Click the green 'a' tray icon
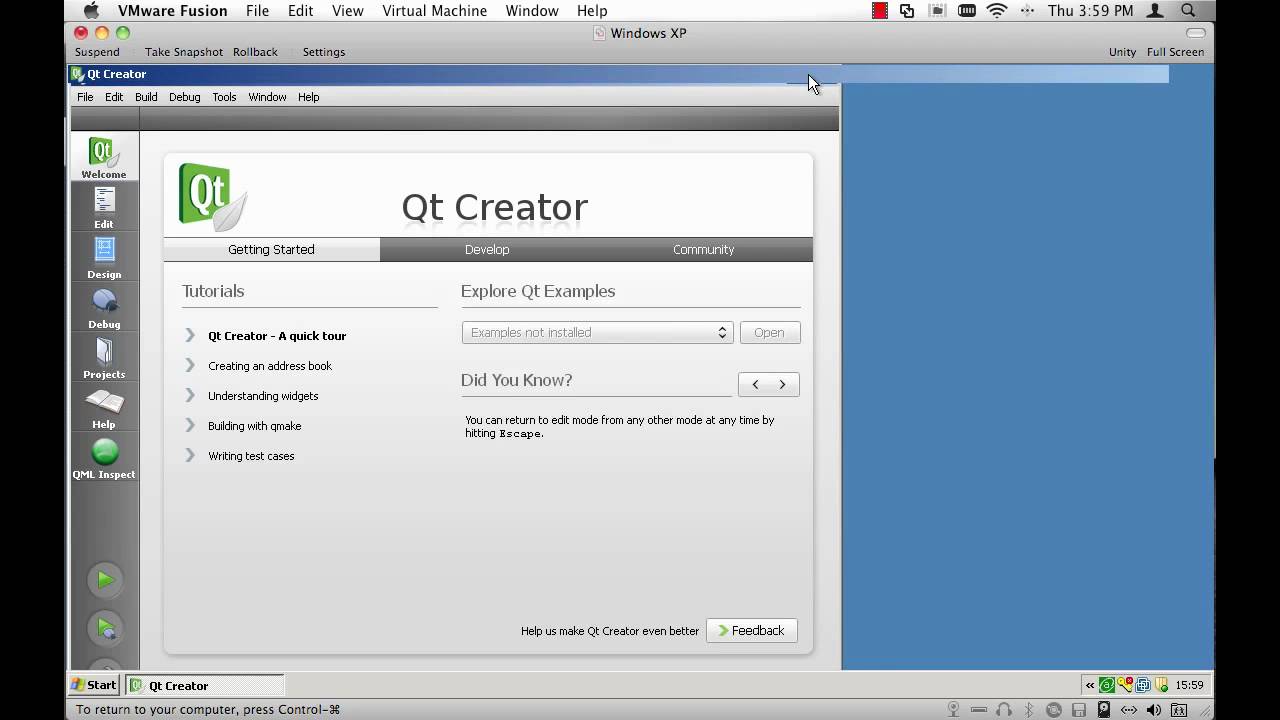This screenshot has height=720, width=1280. pos(1107,685)
